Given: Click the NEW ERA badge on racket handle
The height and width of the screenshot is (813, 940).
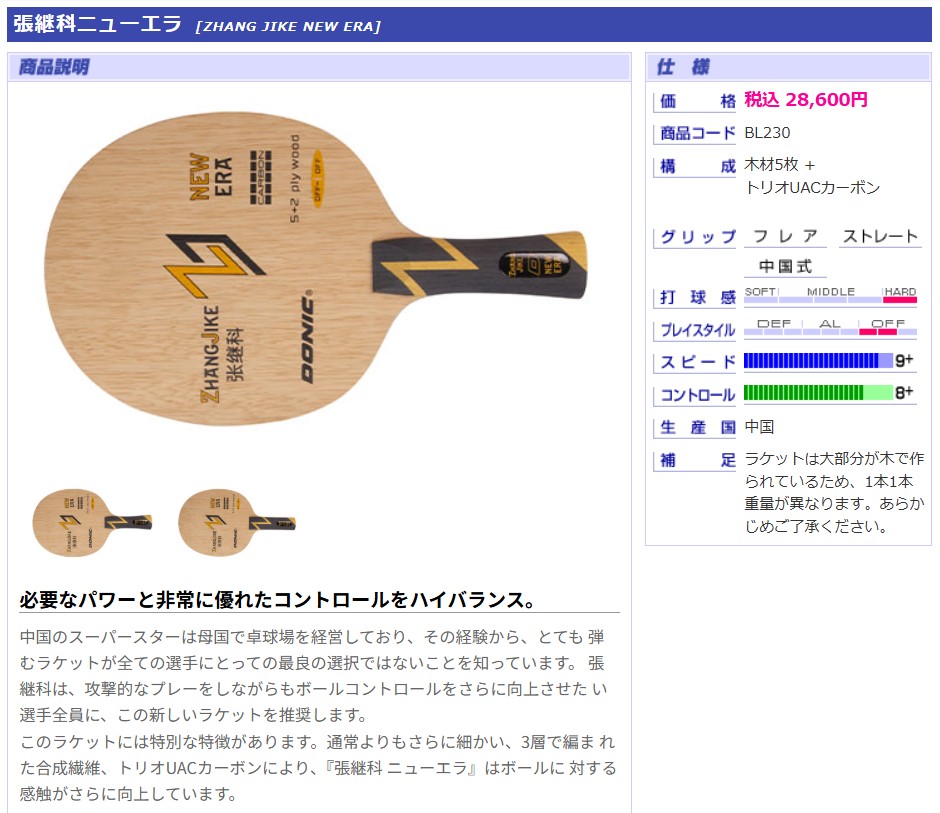Looking at the screenshot, I should 533,266.
